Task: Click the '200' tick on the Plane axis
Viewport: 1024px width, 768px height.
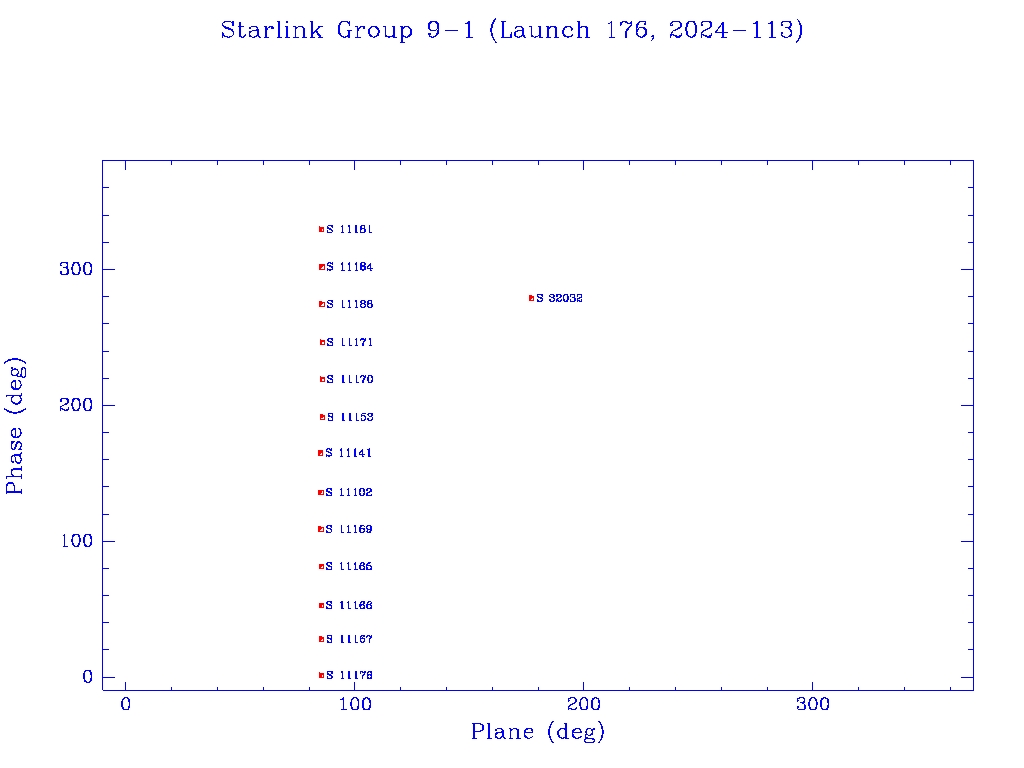Action: point(584,704)
